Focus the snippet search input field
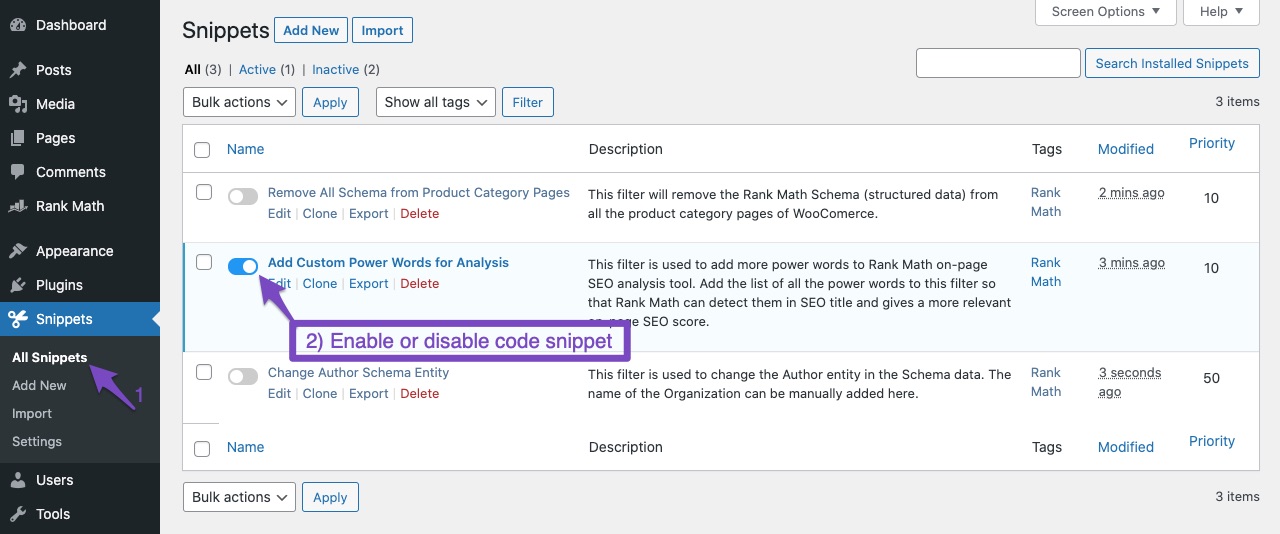 [998, 63]
